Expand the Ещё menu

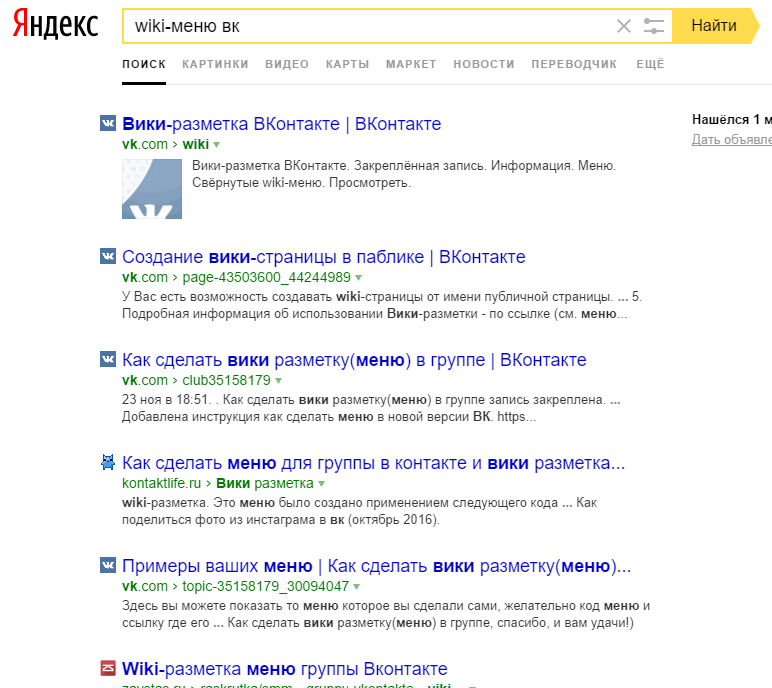(x=650, y=64)
